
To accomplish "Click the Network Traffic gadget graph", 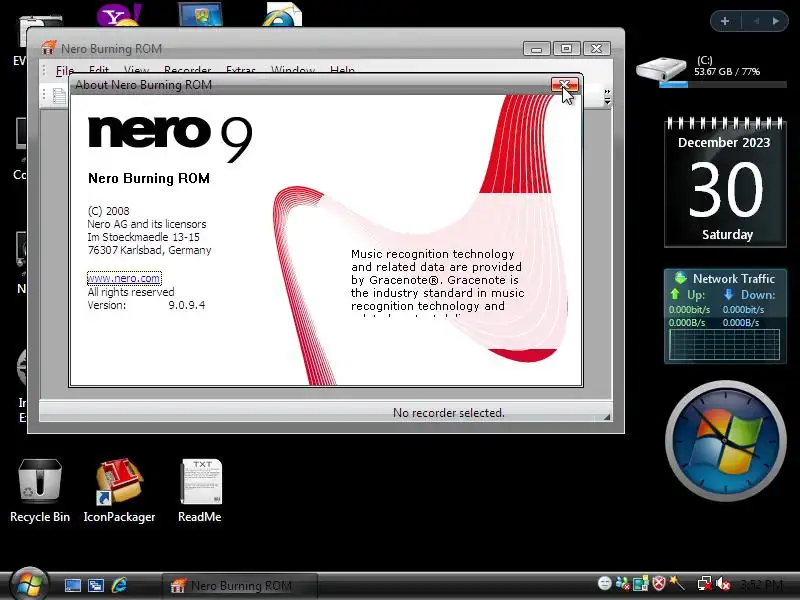I will tap(724, 345).
